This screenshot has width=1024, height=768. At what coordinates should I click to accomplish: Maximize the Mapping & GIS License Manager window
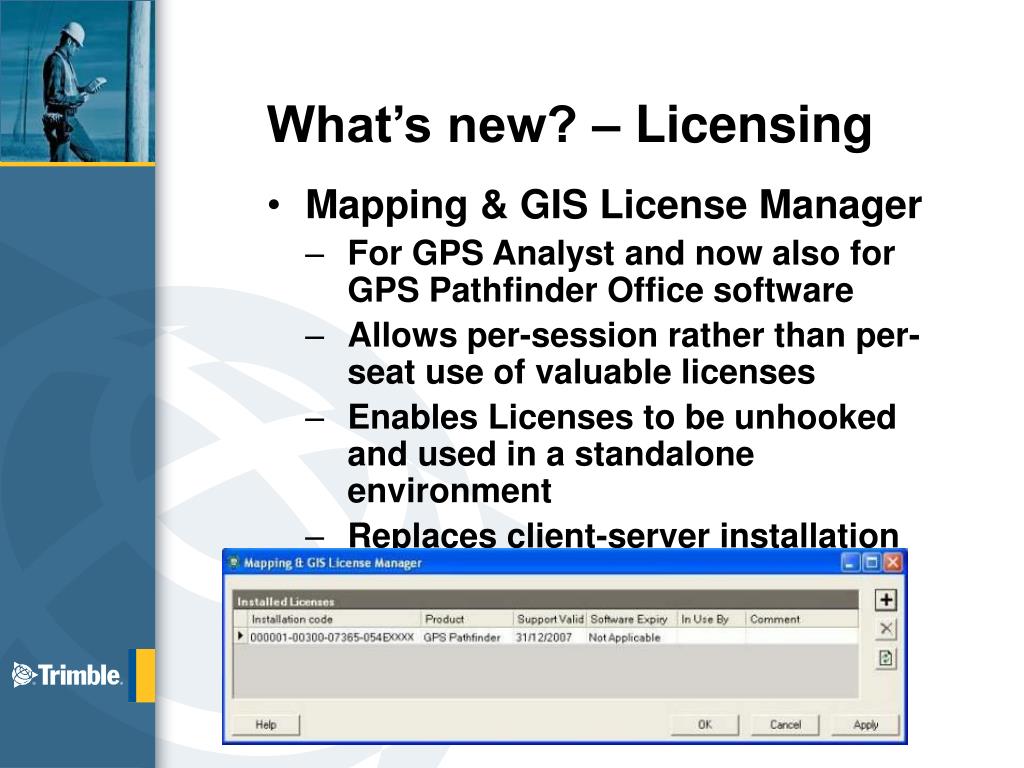click(871, 562)
